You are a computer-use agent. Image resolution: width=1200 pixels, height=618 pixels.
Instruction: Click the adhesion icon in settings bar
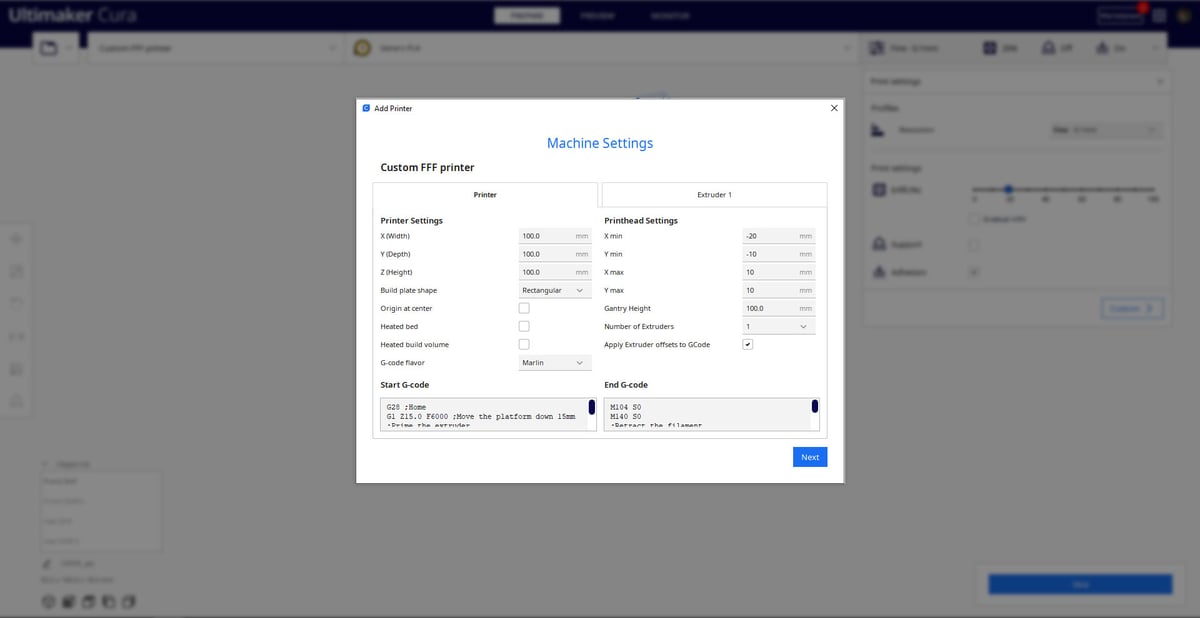click(x=1101, y=48)
